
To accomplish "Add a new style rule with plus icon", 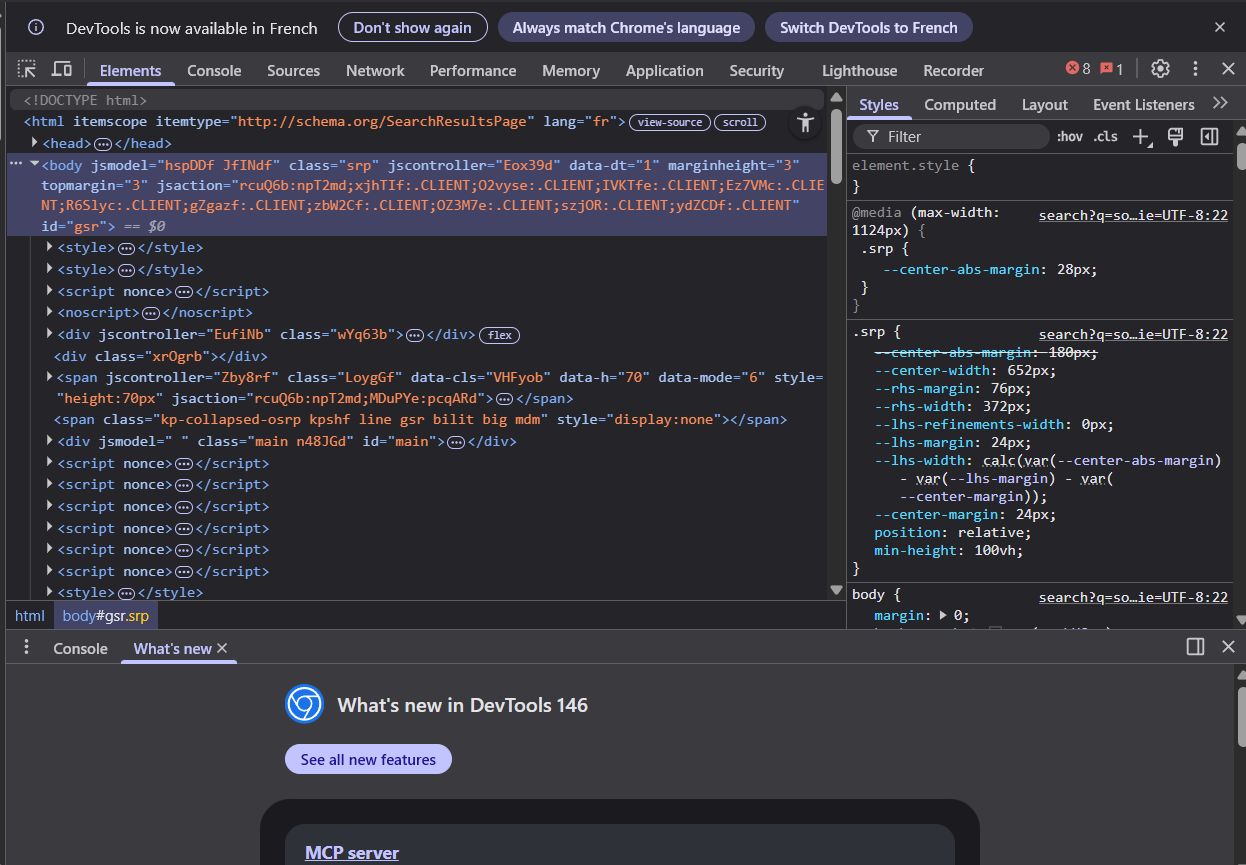I will point(1141,136).
